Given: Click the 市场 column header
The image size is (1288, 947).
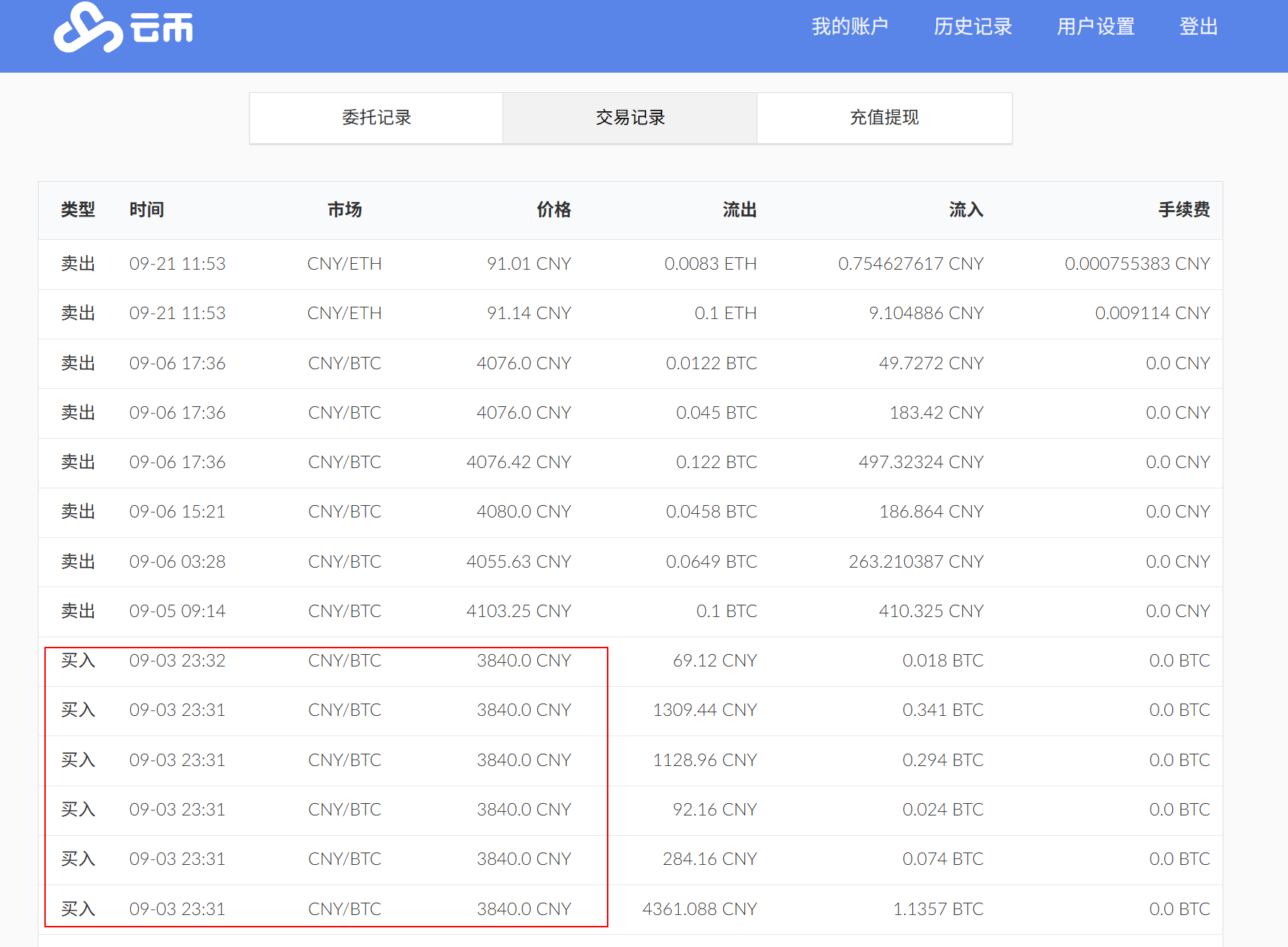Looking at the screenshot, I should [x=345, y=210].
